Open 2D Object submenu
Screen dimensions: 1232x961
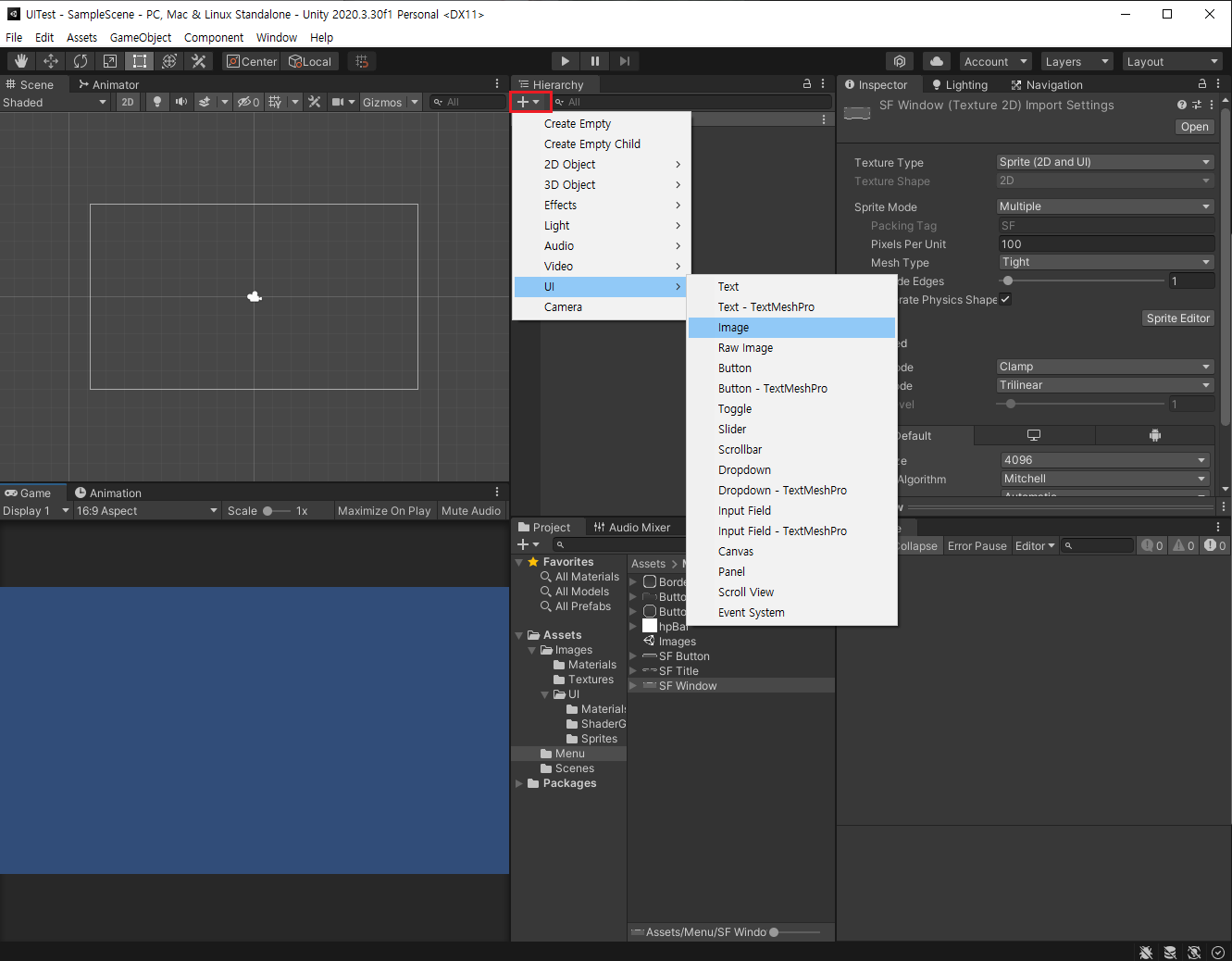coord(602,165)
